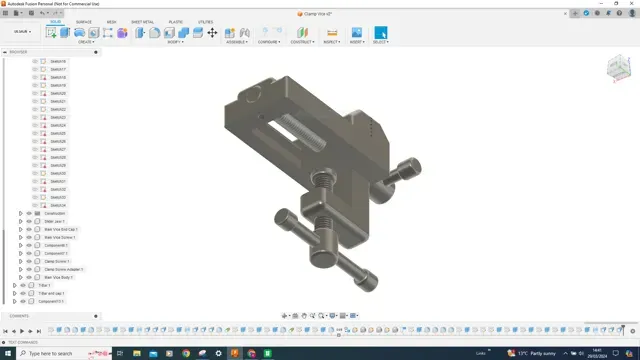Open the CONSTRUCT dropdown menu

(302, 42)
